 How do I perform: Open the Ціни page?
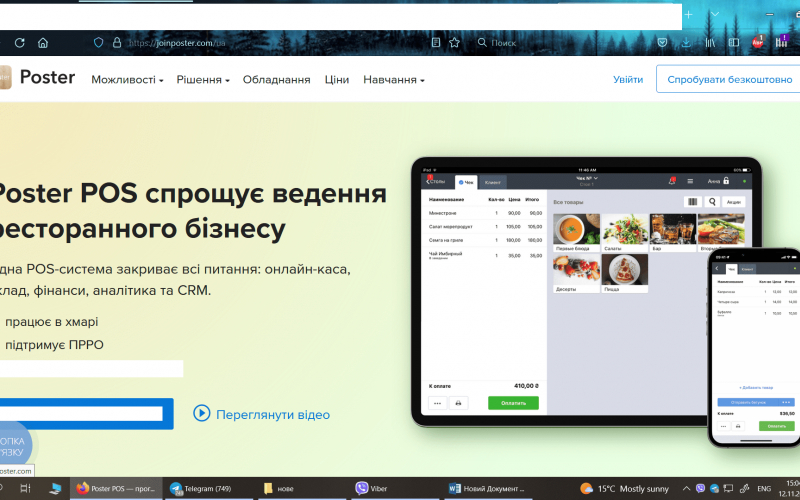point(337,80)
